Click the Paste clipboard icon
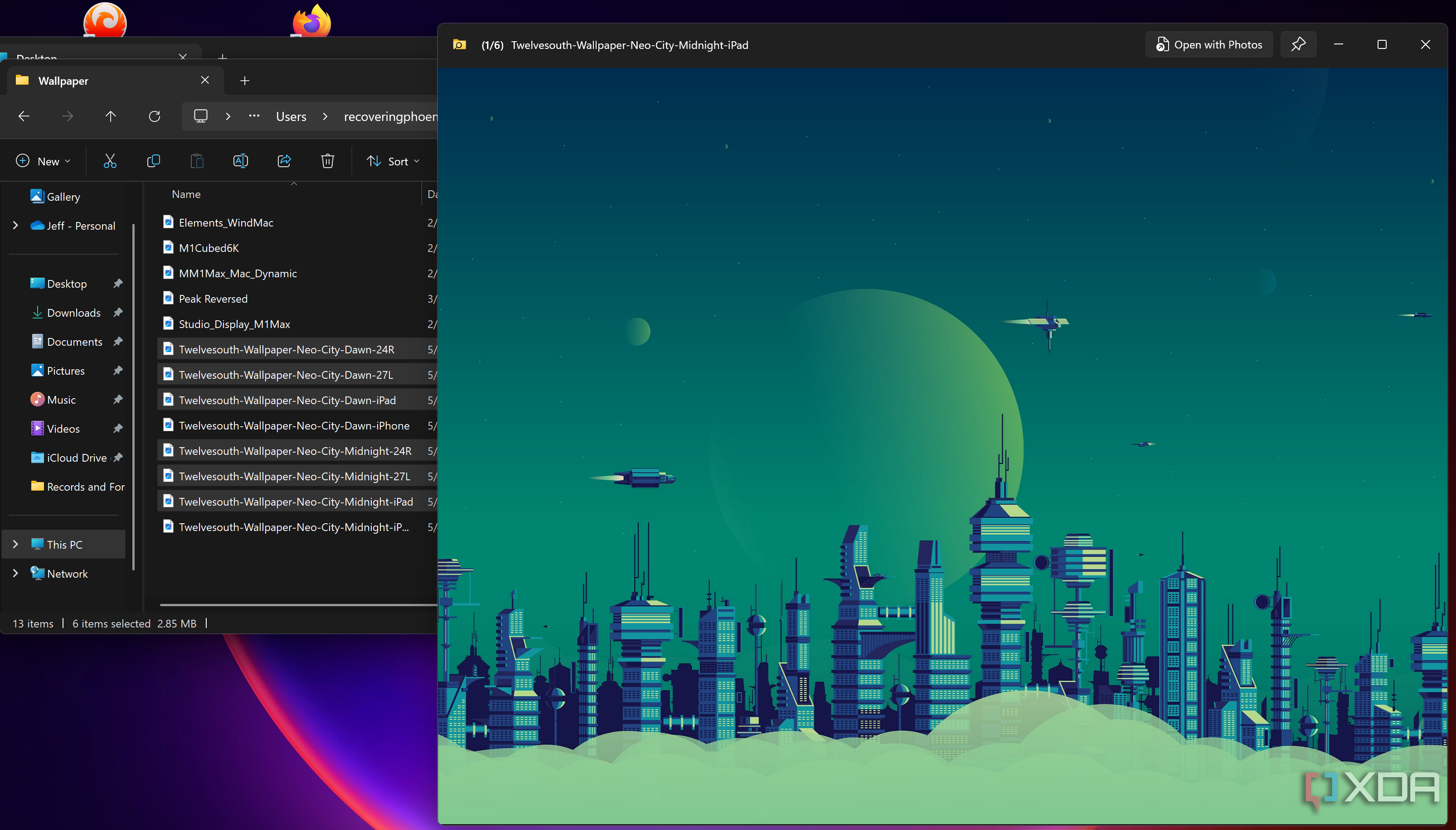1456x830 pixels. tap(197, 161)
